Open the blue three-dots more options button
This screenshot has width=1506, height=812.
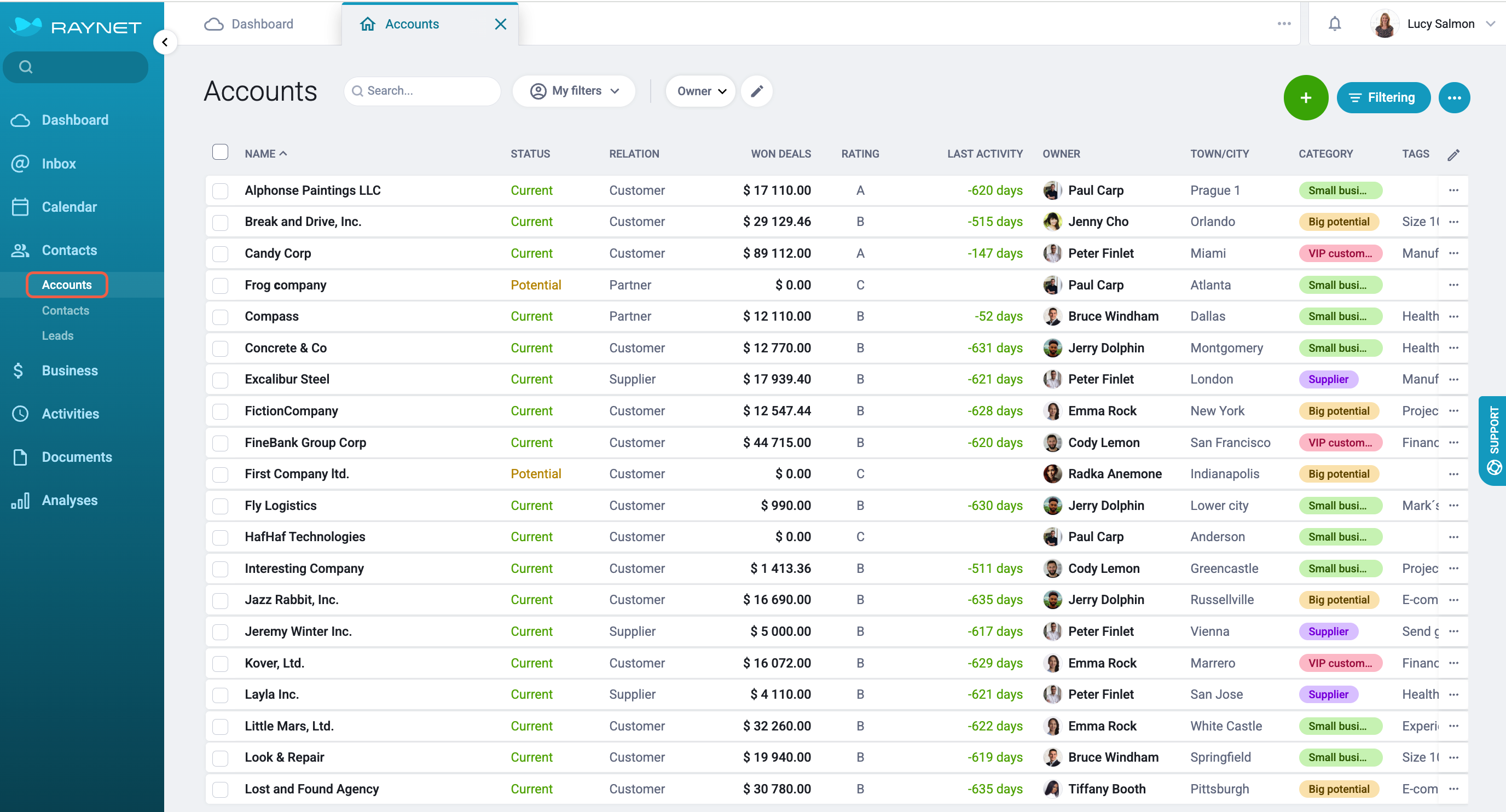[1454, 97]
